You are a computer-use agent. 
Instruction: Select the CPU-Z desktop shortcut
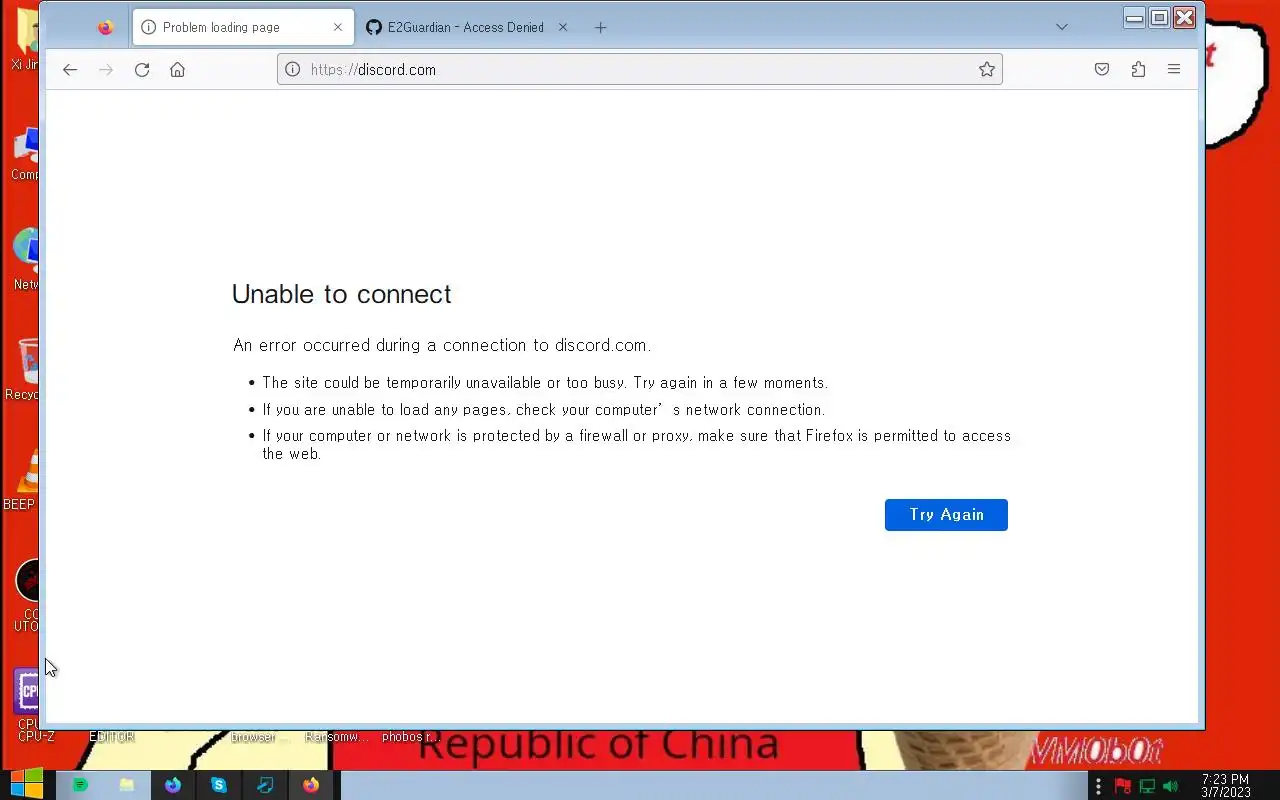coord(28,705)
